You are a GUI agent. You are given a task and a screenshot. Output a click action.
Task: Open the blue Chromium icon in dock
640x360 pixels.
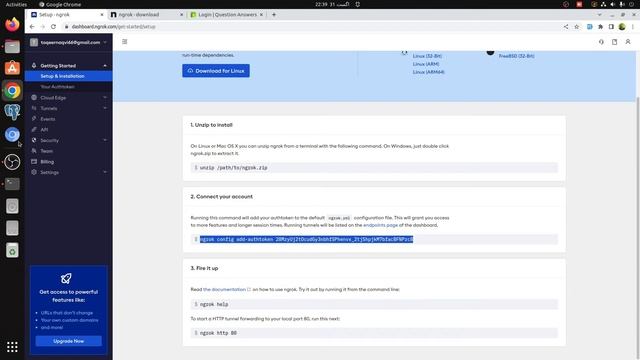click(12, 134)
